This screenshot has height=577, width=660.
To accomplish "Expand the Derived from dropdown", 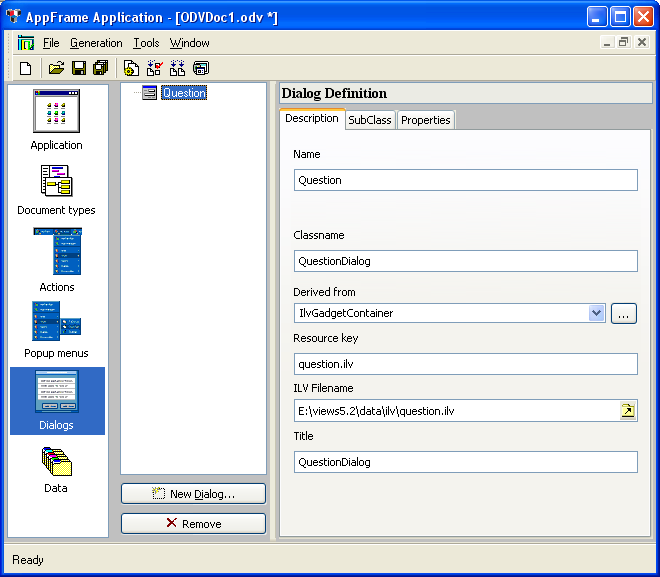I will 597,313.
